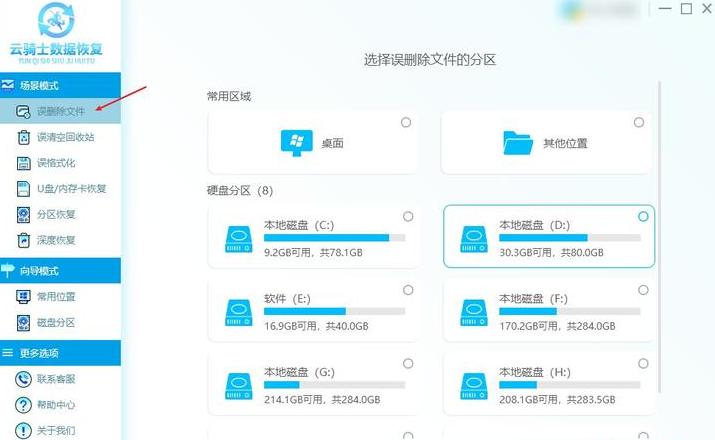
Task: Select the 本地磁盘 (D:) radio button
Action: pyautogui.click(x=643, y=216)
